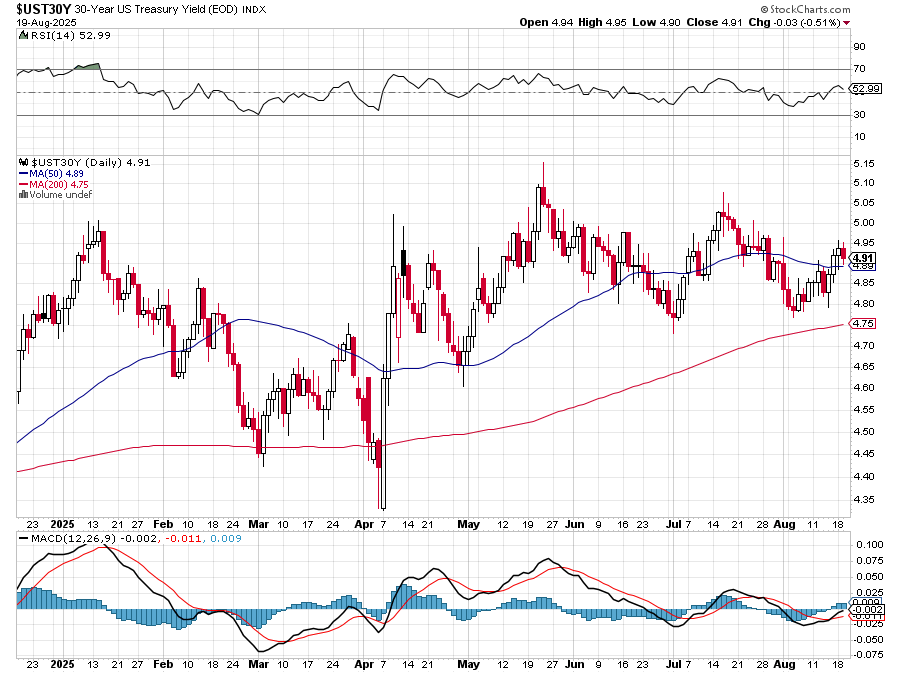Click the red down-triangle after Chg value

coord(847,22)
